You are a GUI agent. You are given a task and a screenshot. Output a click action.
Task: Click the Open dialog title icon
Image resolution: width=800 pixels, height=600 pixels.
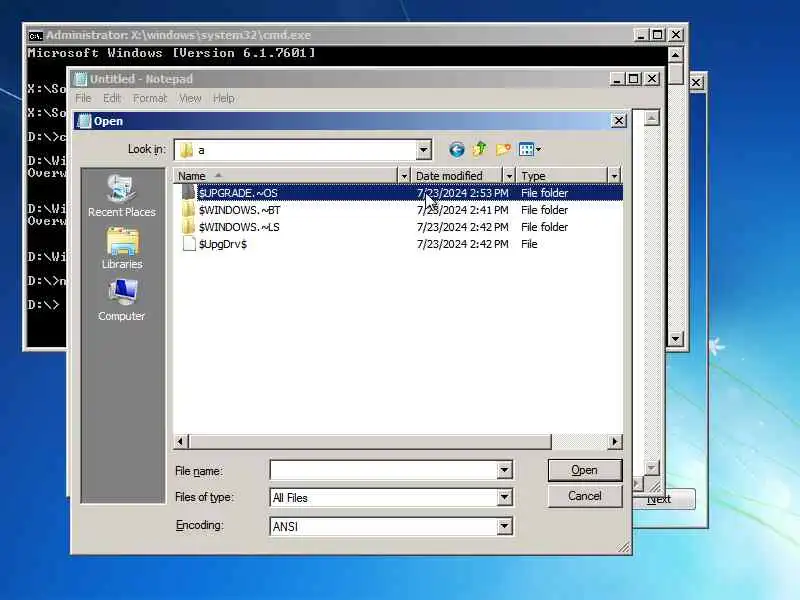coord(84,121)
